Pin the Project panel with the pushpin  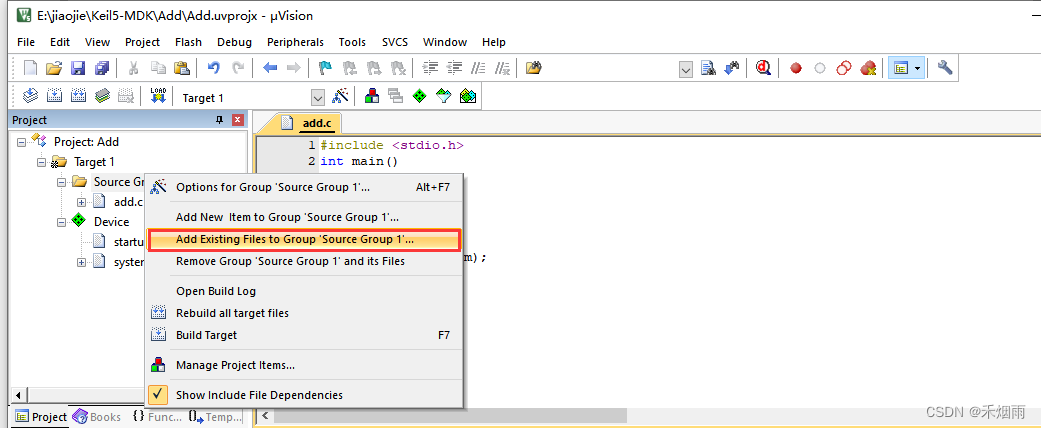click(220, 120)
